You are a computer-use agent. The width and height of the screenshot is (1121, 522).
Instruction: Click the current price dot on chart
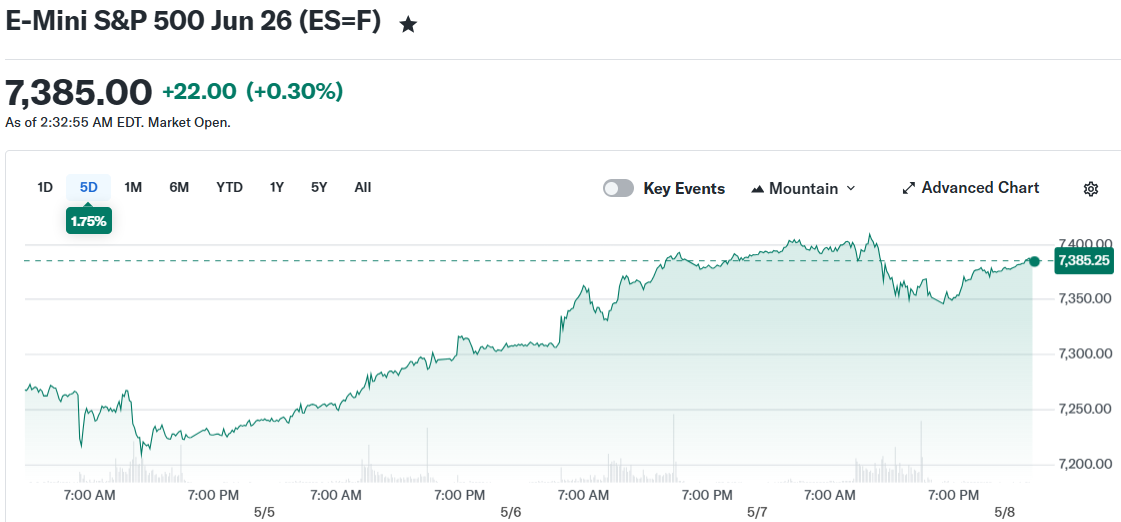tap(1034, 261)
